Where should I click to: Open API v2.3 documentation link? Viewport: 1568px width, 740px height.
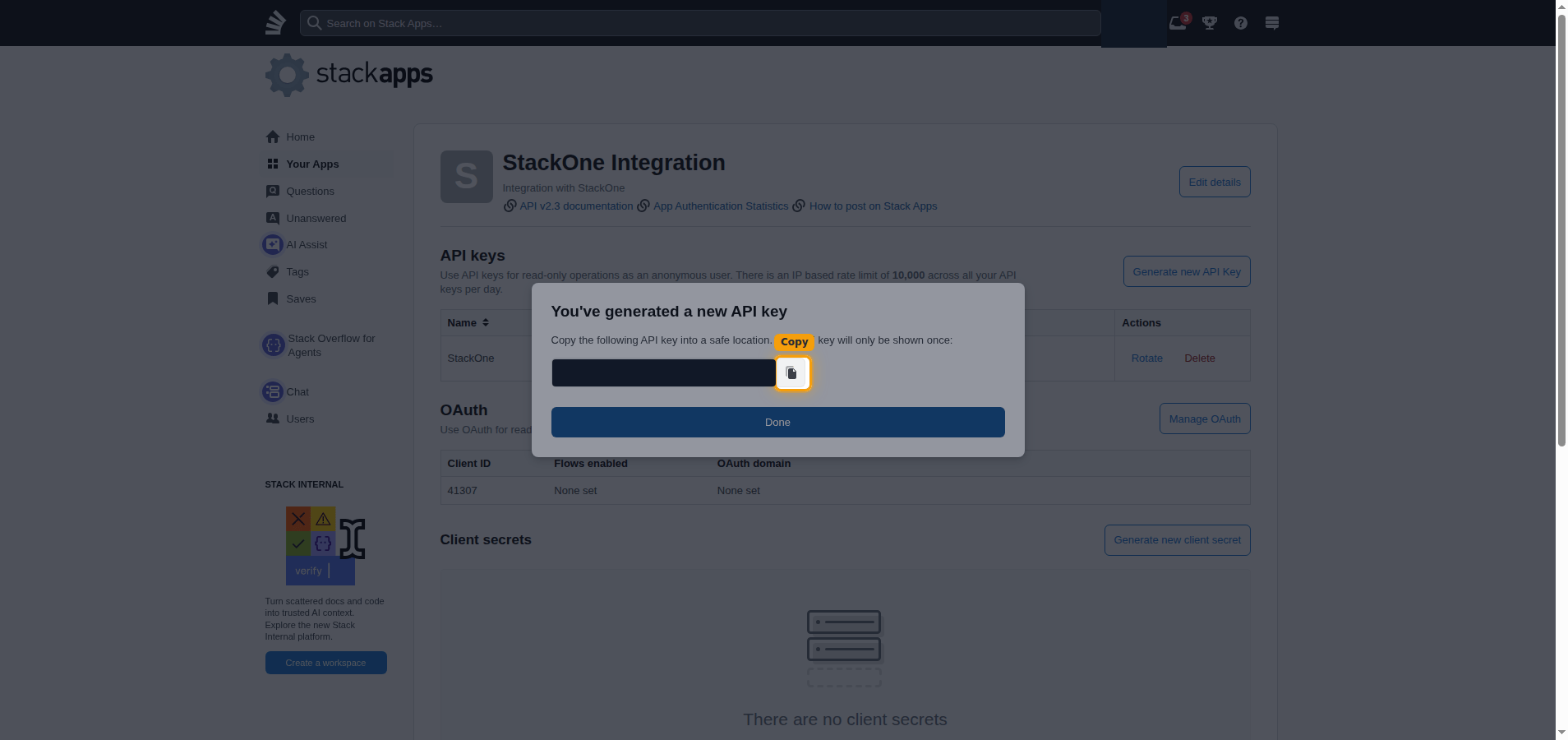576,206
